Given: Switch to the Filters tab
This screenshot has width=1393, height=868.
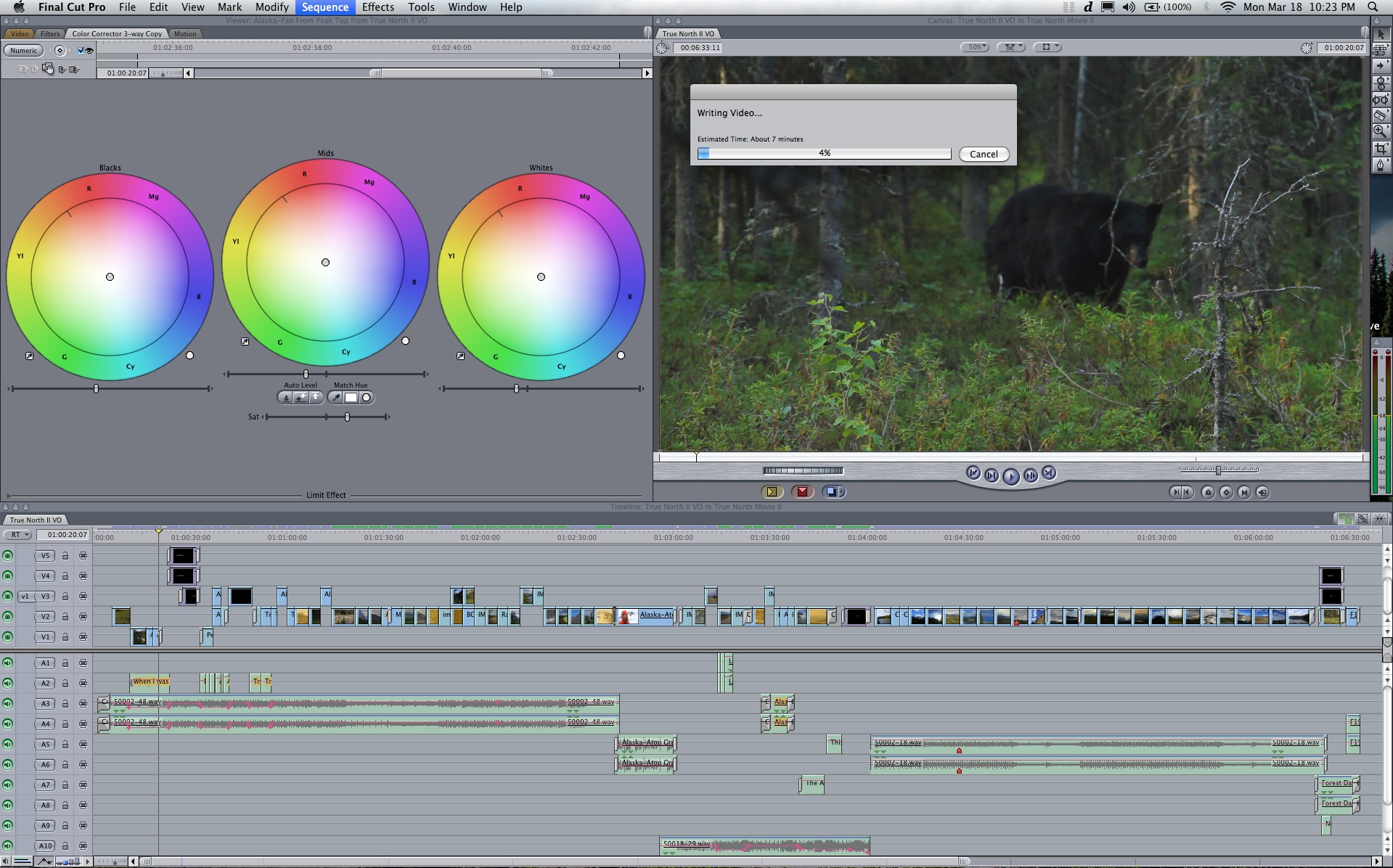Looking at the screenshot, I should click(50, 34).
